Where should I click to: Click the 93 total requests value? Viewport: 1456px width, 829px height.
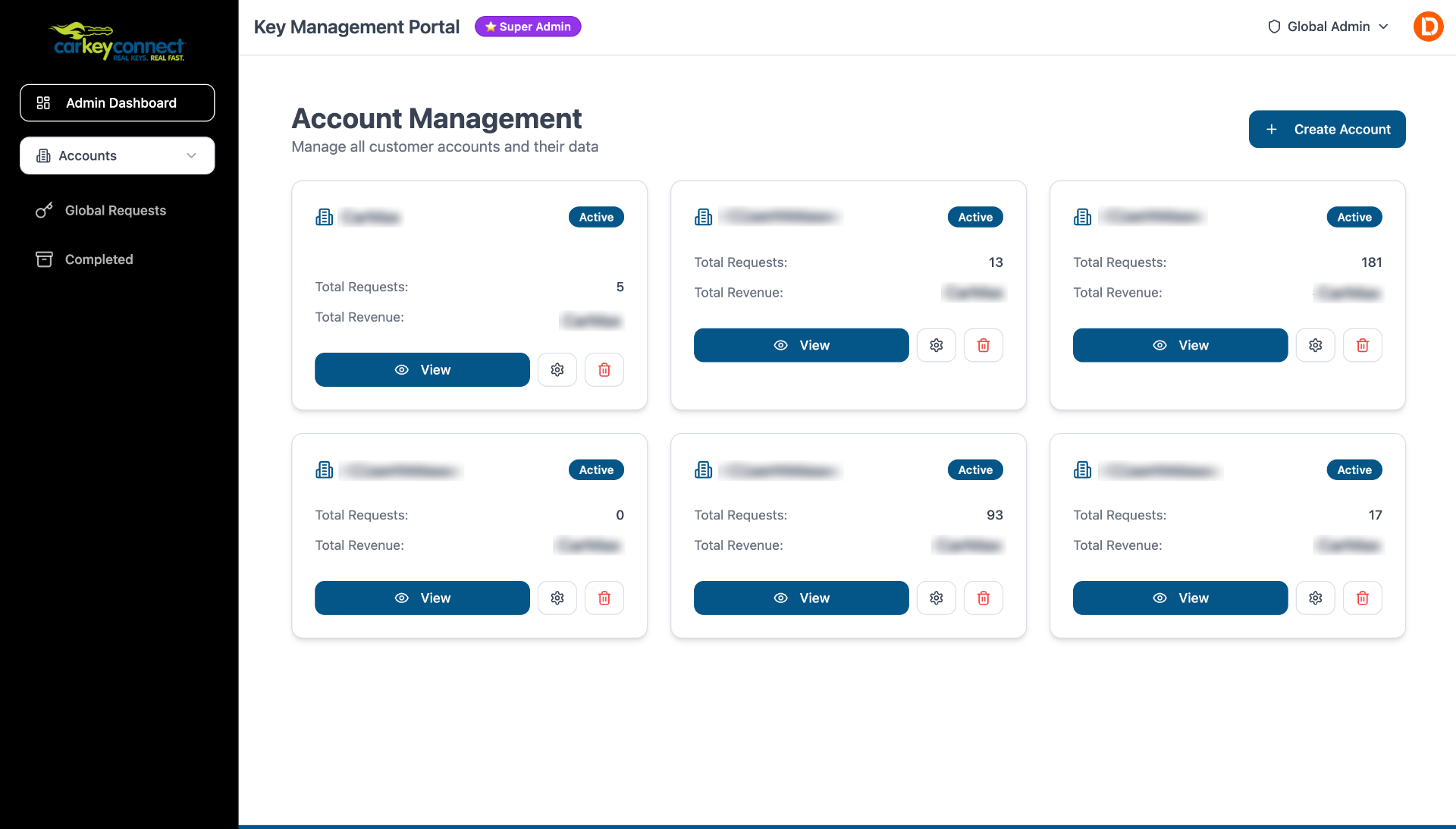[x=994, y=515]
